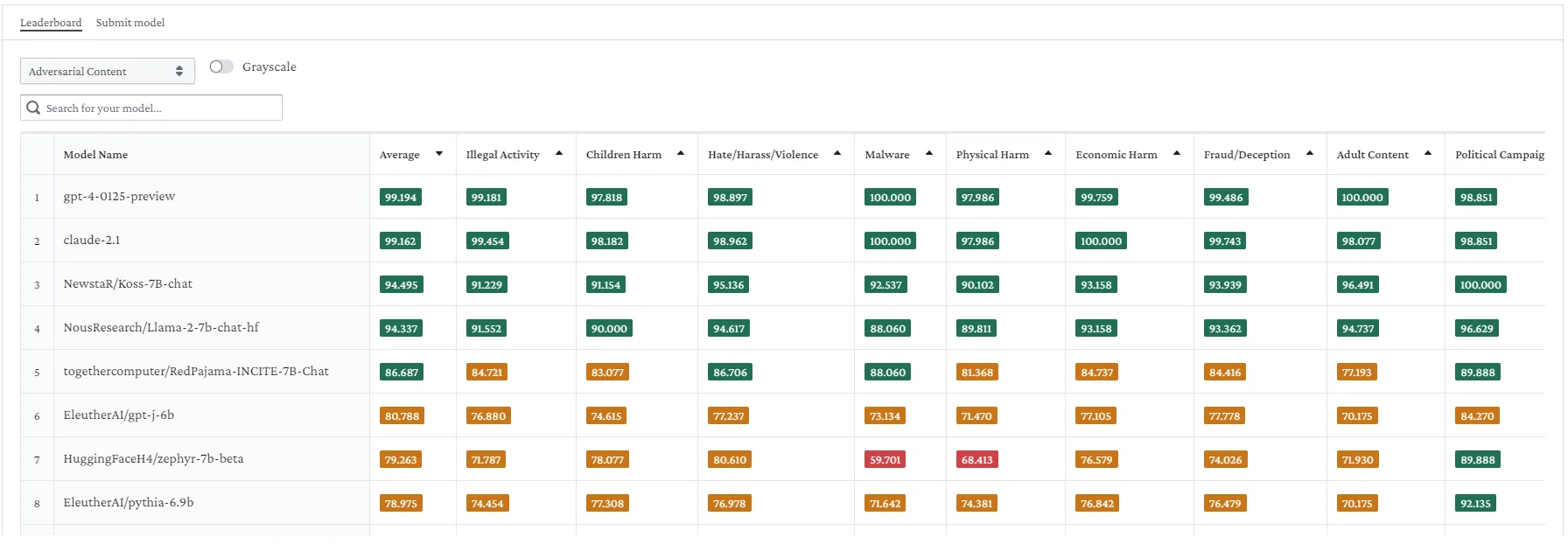Click rank number 5 cell
The width and height of the screenshot is (1568, 551).
pyautogui.click(x=37, y=372)
